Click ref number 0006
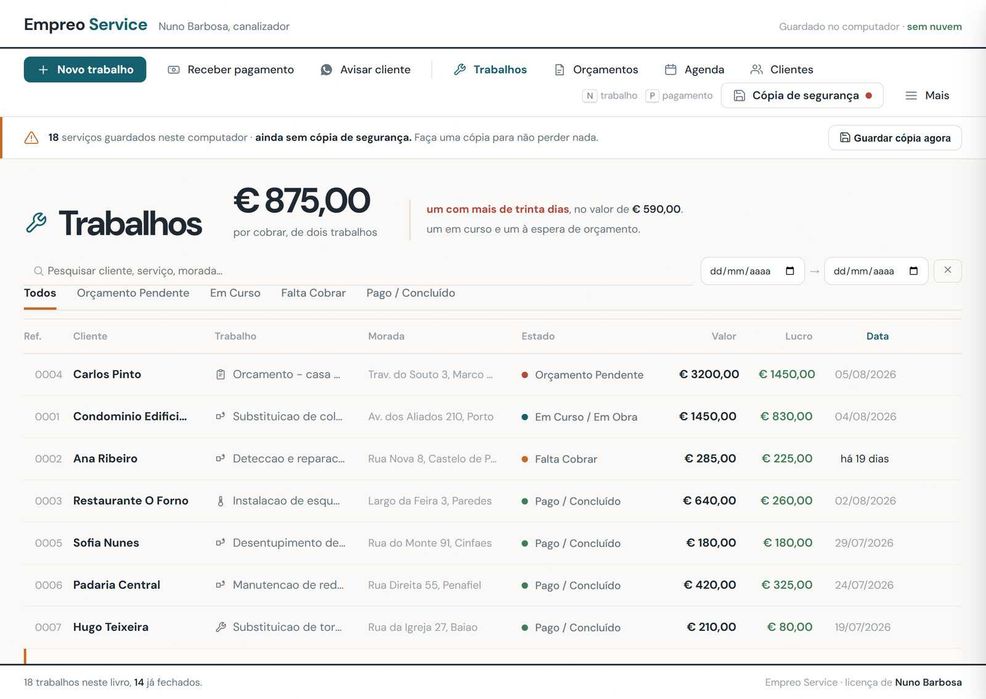 coord(48,585)
